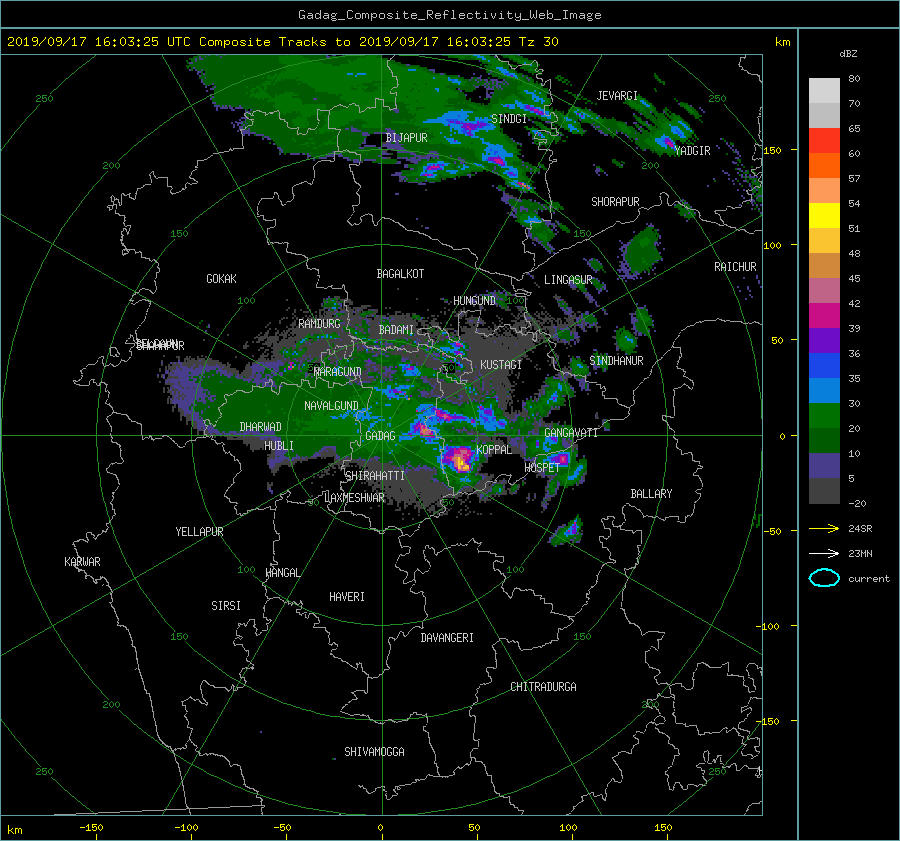Click the KARWAR city label
The height and width of the screenshot is (841, 900).
pos(82,562)
